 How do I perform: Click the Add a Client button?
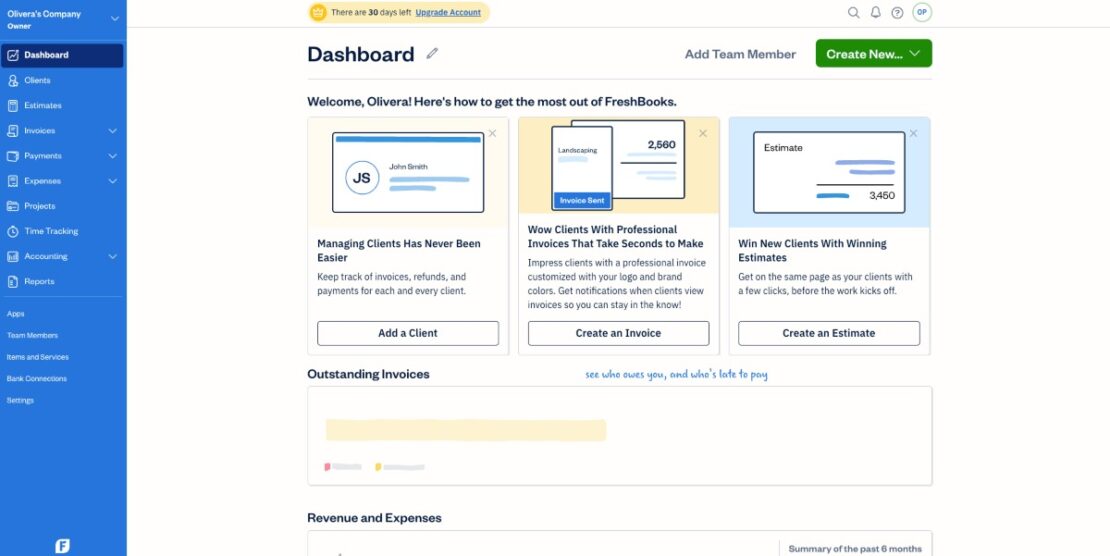407,333
